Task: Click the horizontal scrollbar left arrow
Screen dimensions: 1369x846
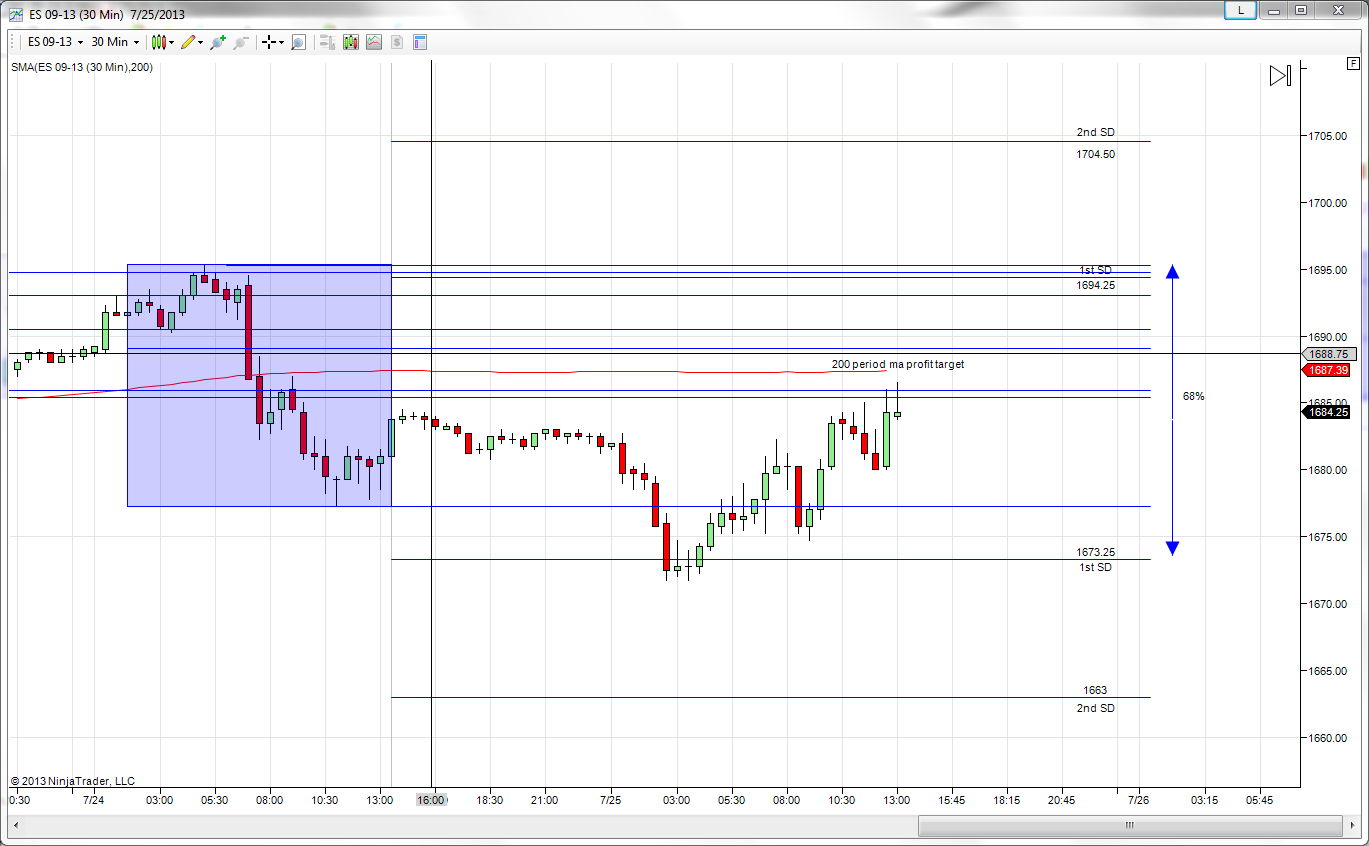Action: 14,826
